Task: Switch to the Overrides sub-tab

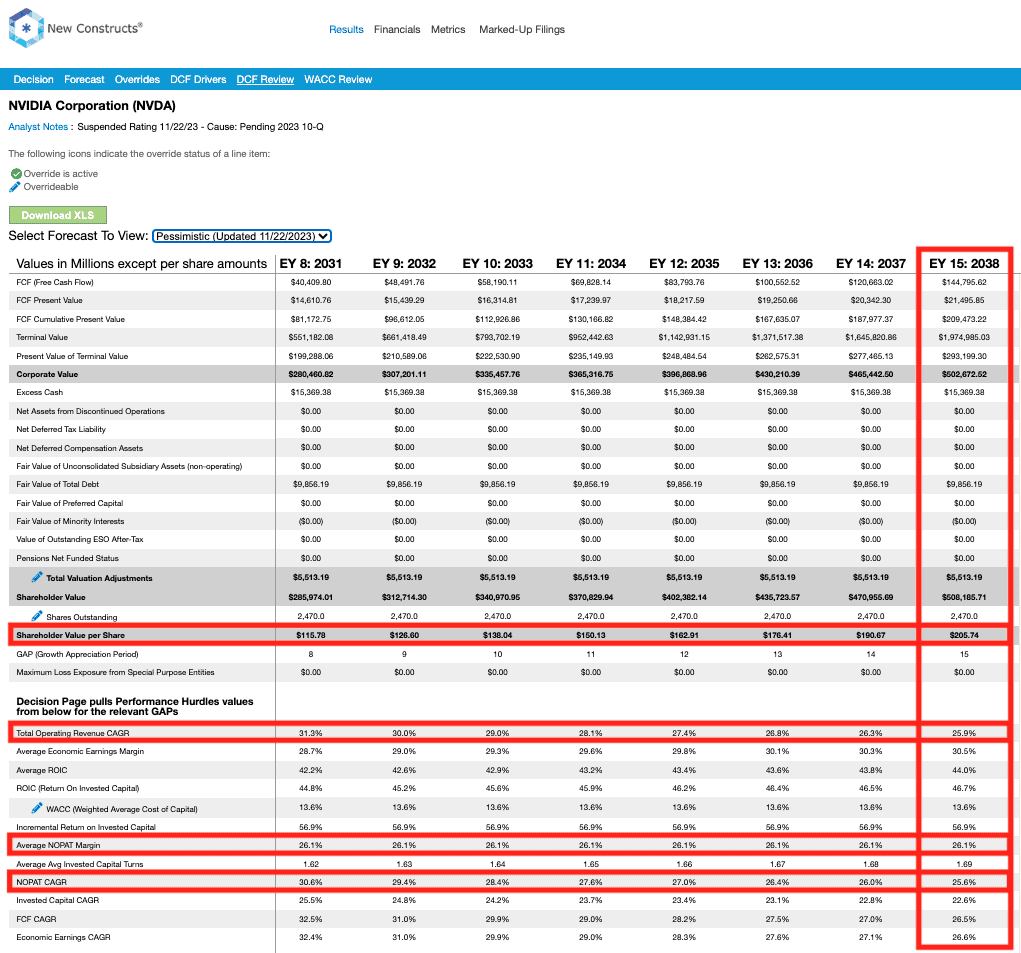Action: 137,79
